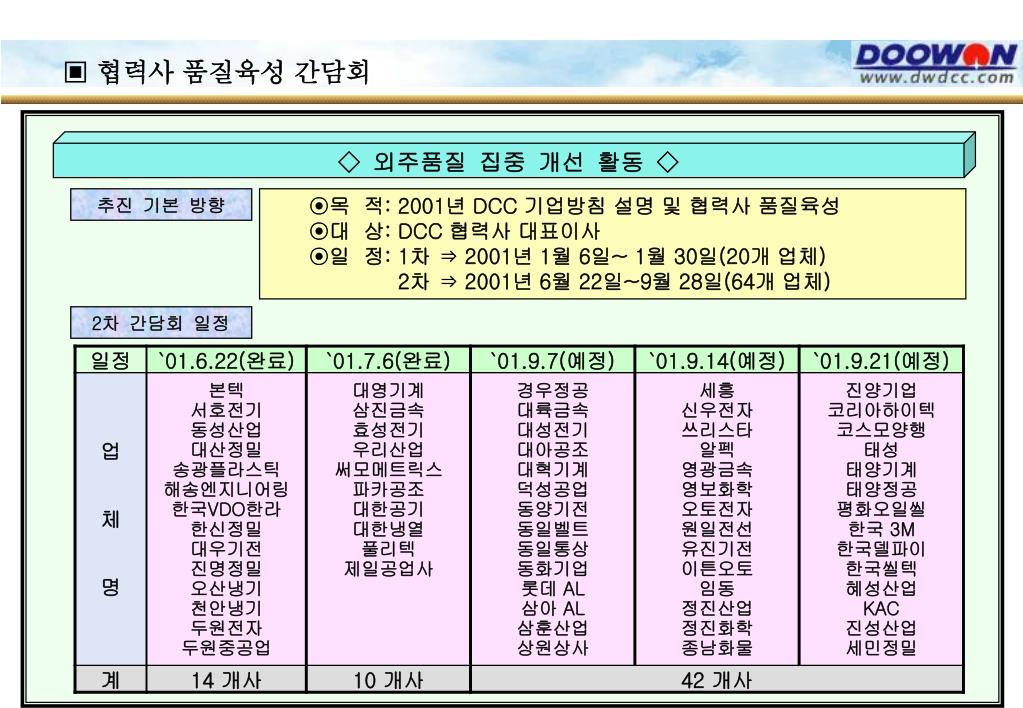Select the 외주품질 집중 개선 활동 banner
1023x708 pixels.
tap(509, 161)
